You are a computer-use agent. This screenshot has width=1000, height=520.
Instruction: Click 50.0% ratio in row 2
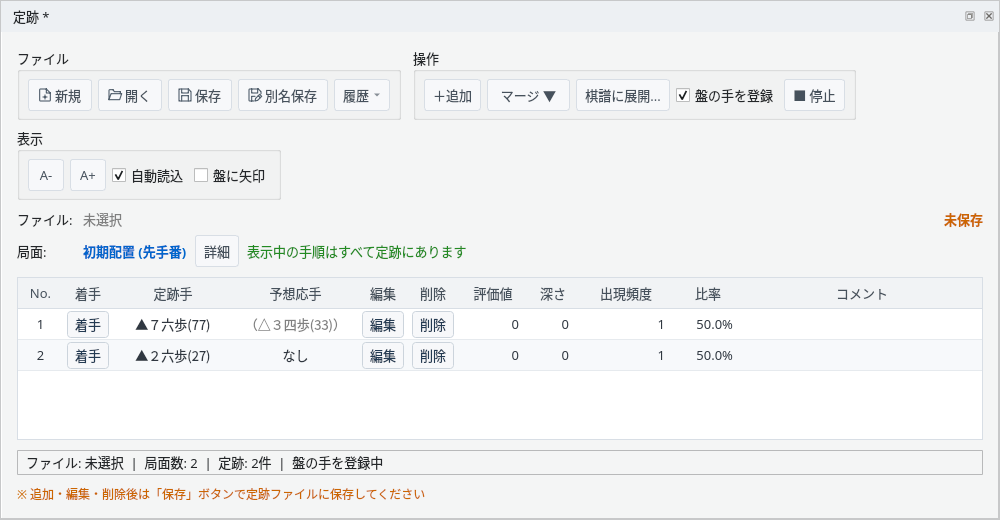tap(714, 355)
